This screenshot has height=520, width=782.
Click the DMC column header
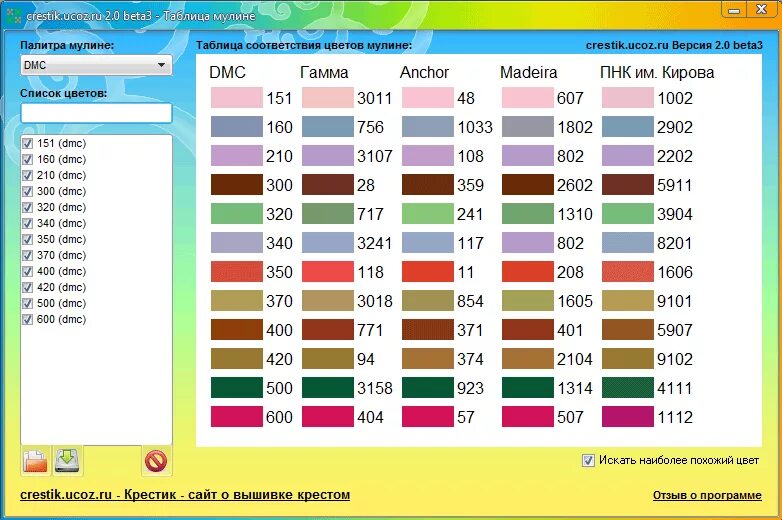pos(227,72)
